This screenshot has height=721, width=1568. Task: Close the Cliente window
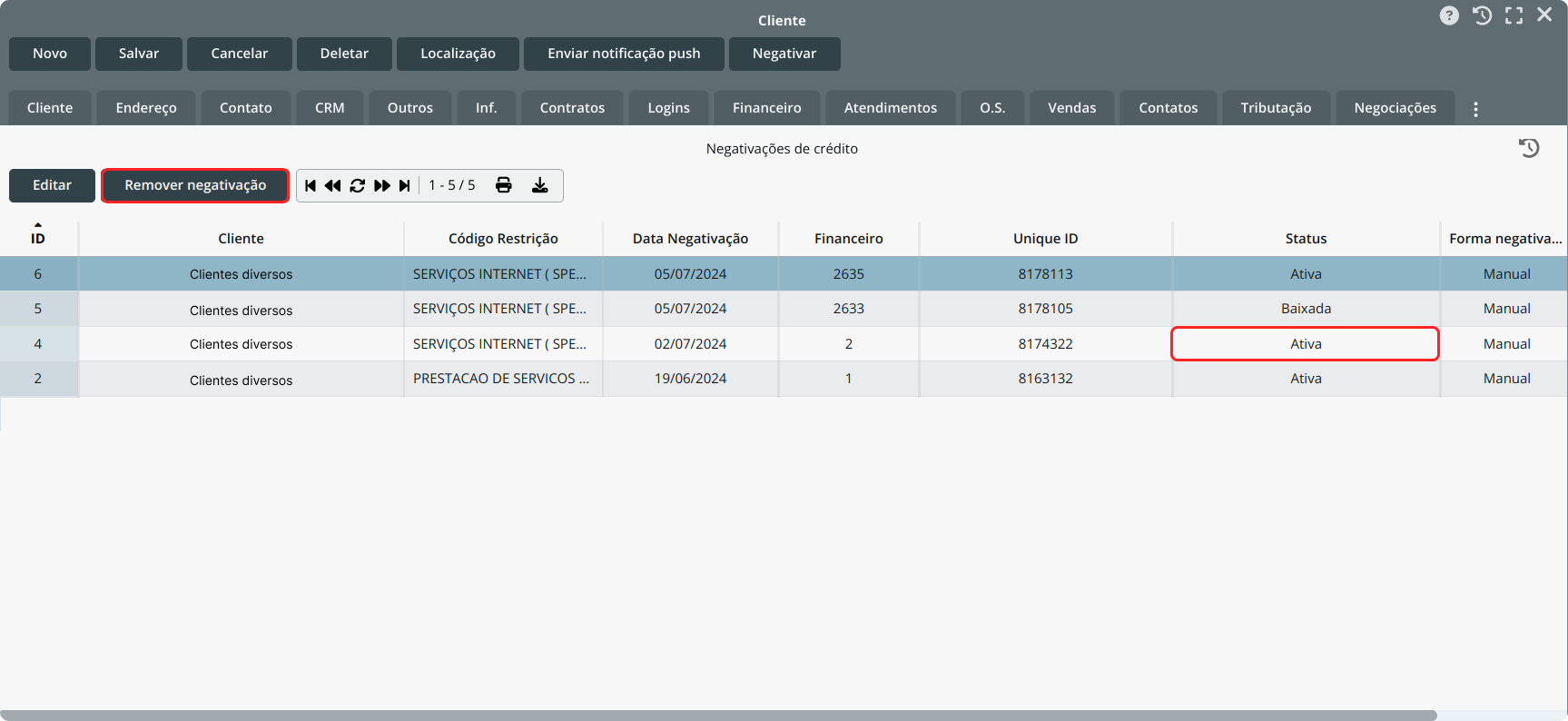(x=1544, y=15)
